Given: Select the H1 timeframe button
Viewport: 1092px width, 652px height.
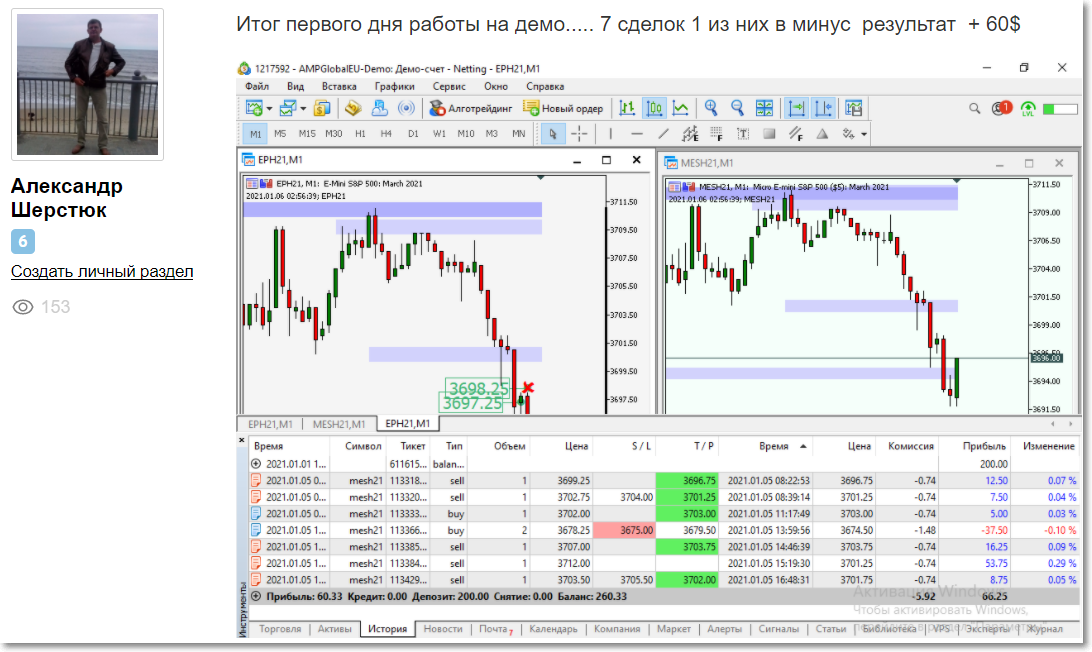Looking at the screenshot, I should (360, 134).
